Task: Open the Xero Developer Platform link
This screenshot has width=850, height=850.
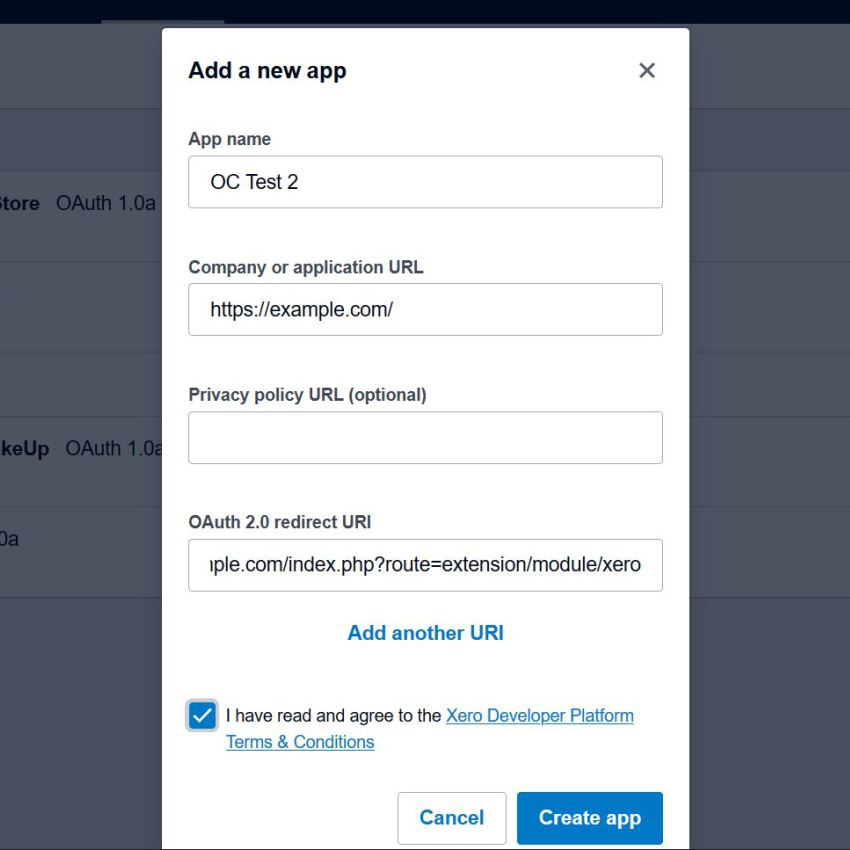Action: point(539,716)
